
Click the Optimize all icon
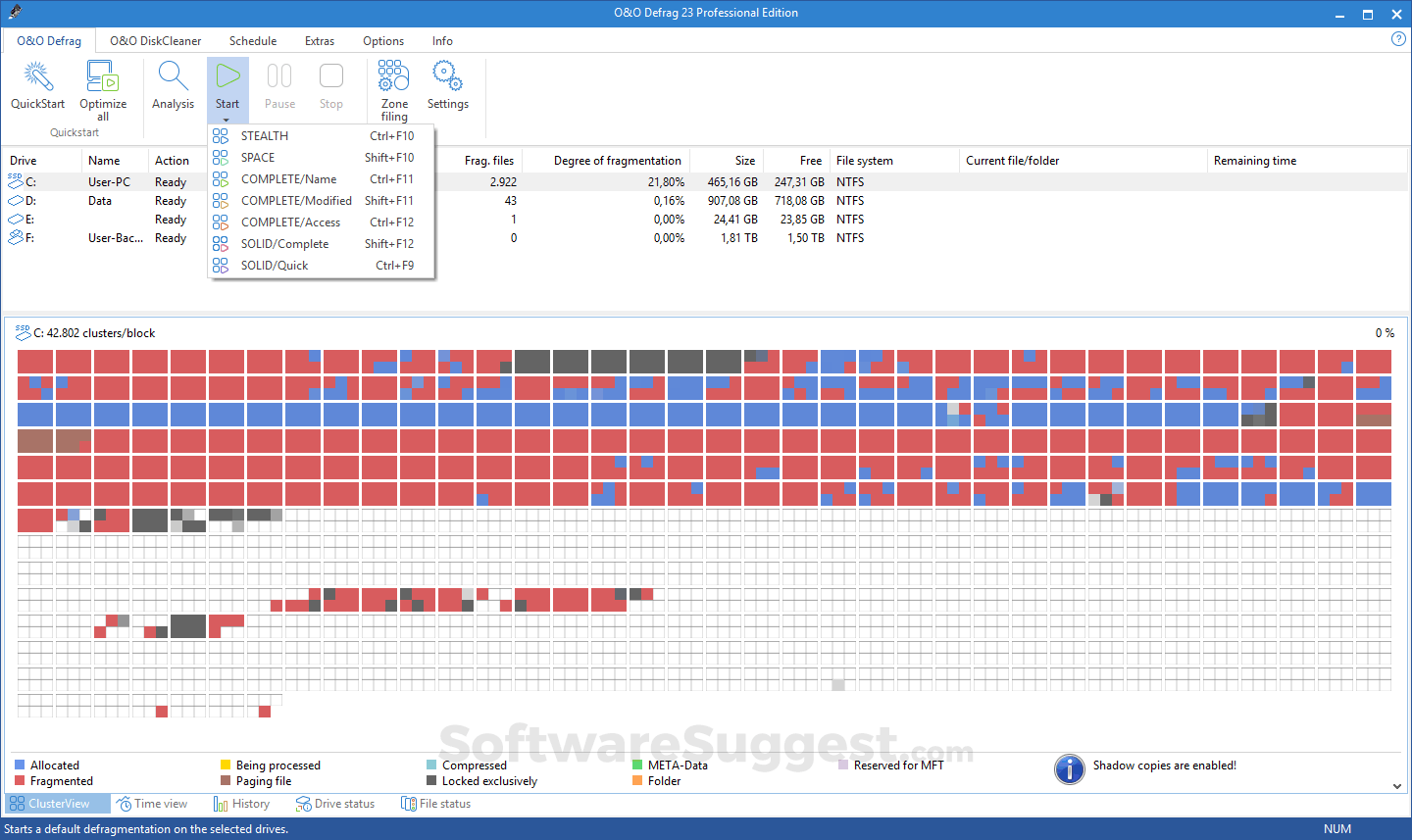point(102,75)
